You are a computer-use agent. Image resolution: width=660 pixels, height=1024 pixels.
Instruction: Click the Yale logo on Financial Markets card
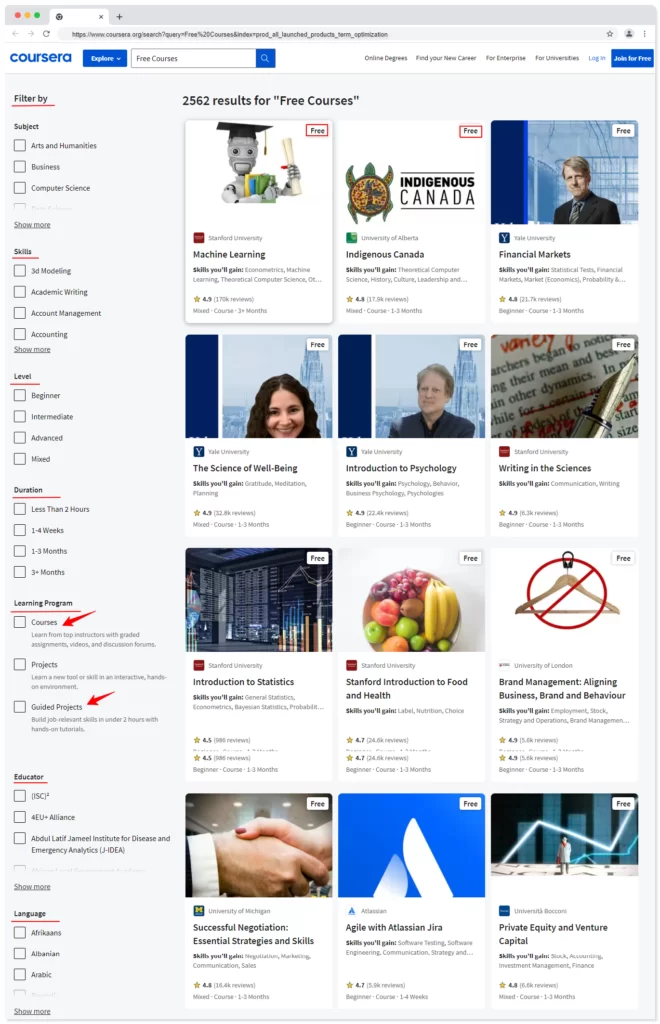tap(504, 238)
